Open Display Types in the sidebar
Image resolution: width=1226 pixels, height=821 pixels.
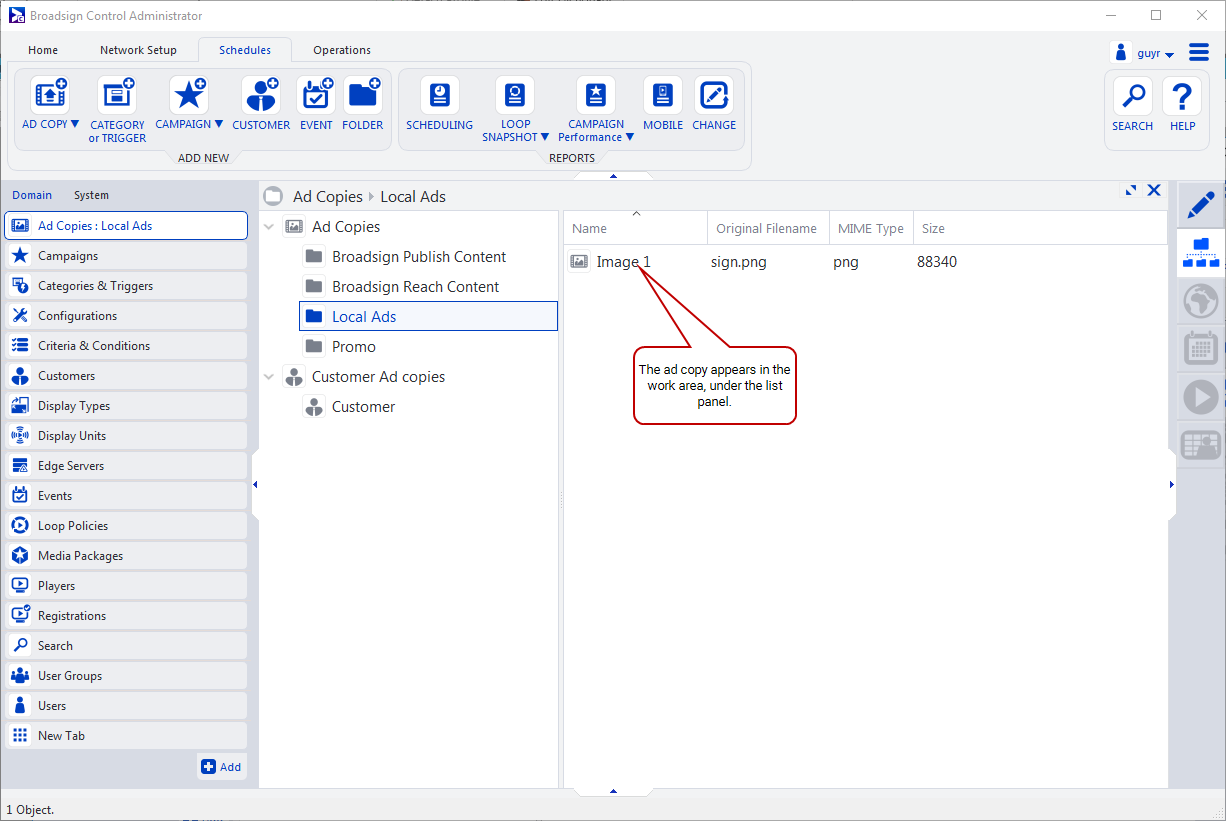tap(126, 406)
